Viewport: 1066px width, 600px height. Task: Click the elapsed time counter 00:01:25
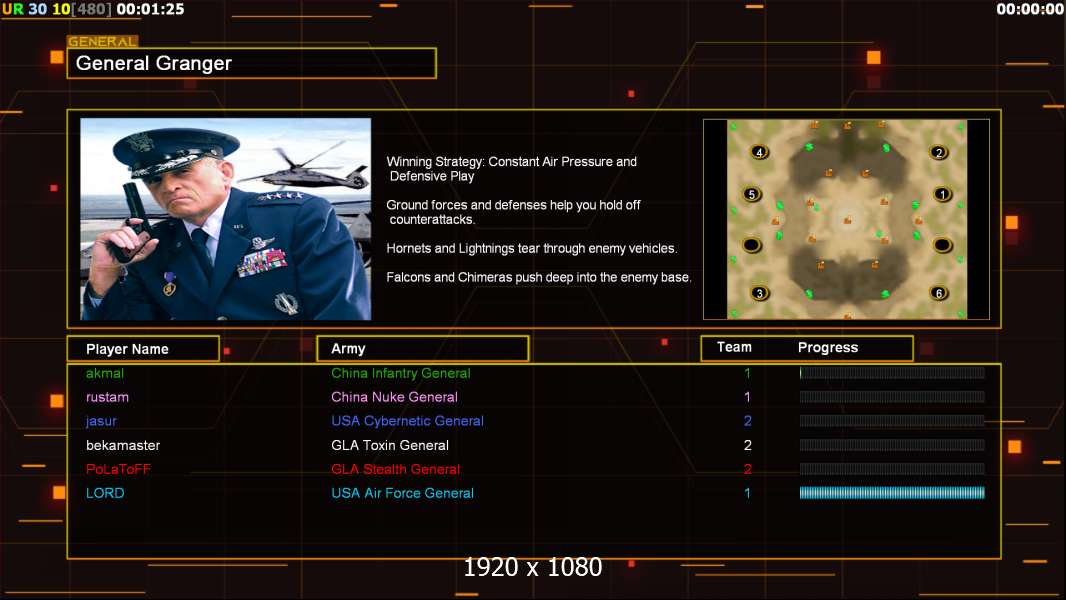(x=150, y=9)
